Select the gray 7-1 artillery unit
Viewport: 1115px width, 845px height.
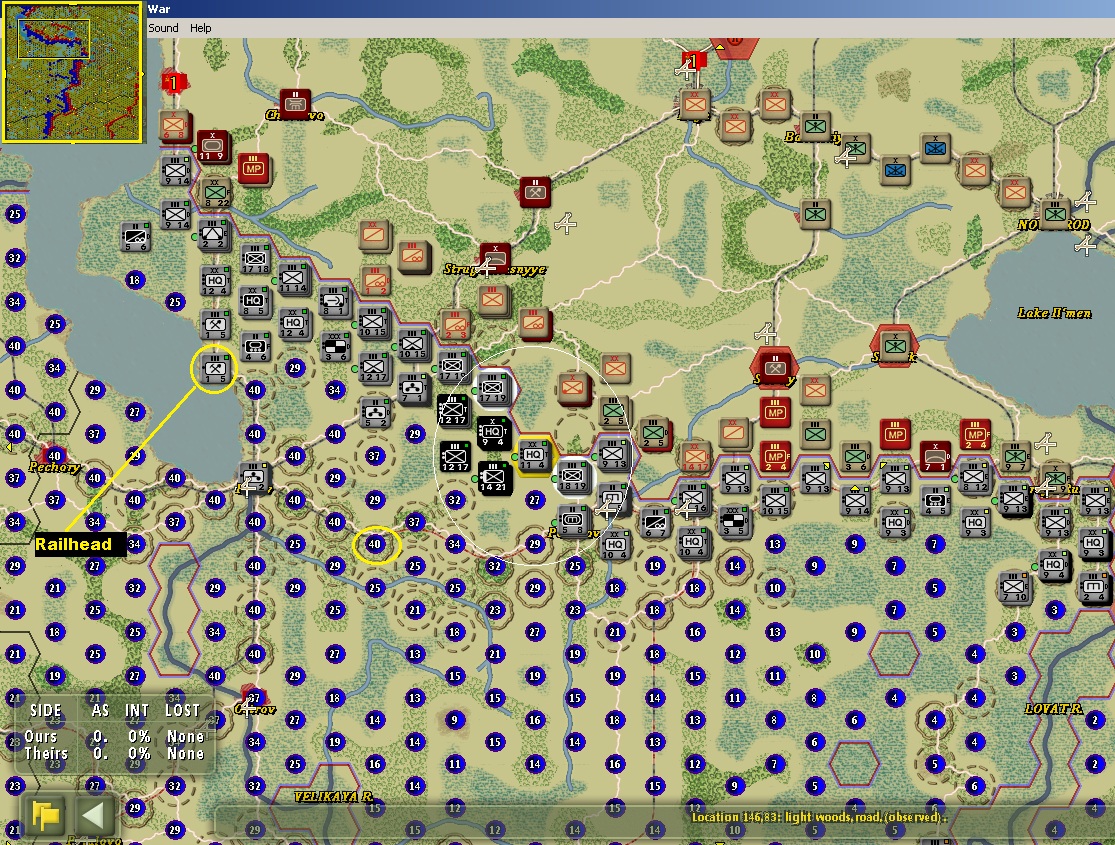click(x=413, y=389)
